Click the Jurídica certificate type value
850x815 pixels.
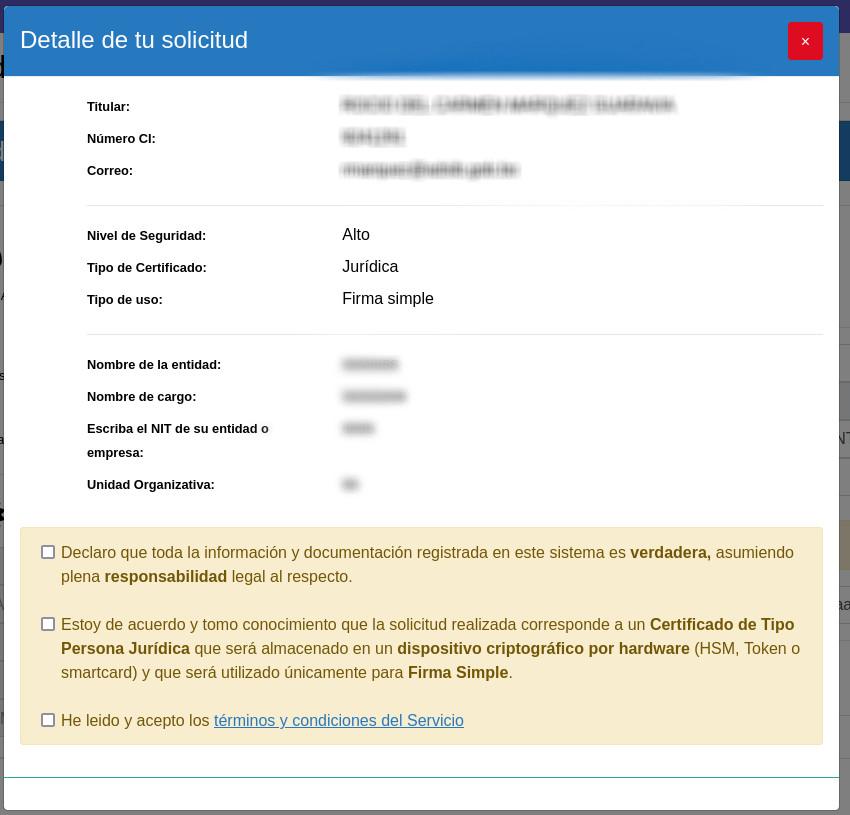(370, 267)
